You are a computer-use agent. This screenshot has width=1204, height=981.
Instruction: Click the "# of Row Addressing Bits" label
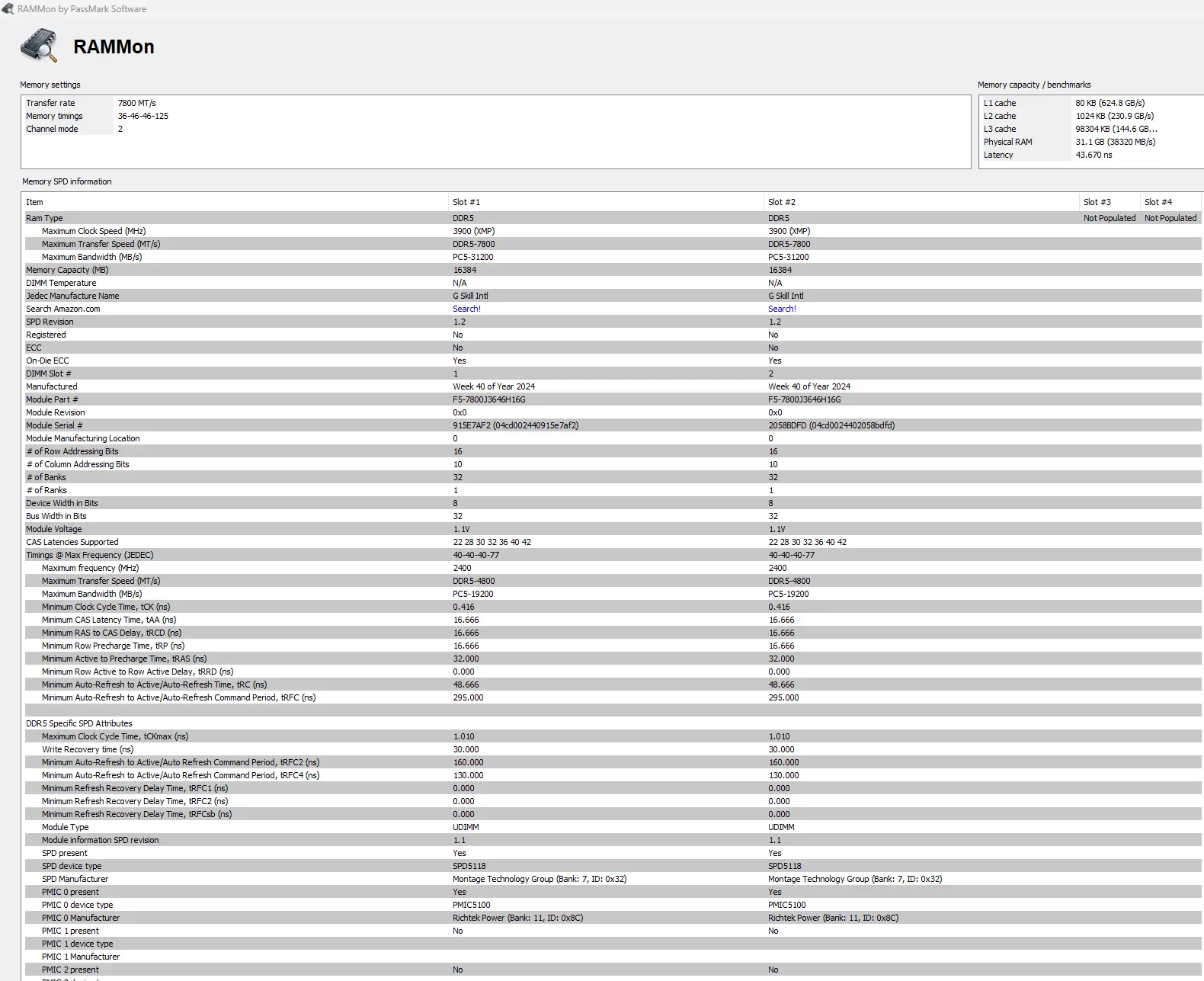click(x=73, y=451)
